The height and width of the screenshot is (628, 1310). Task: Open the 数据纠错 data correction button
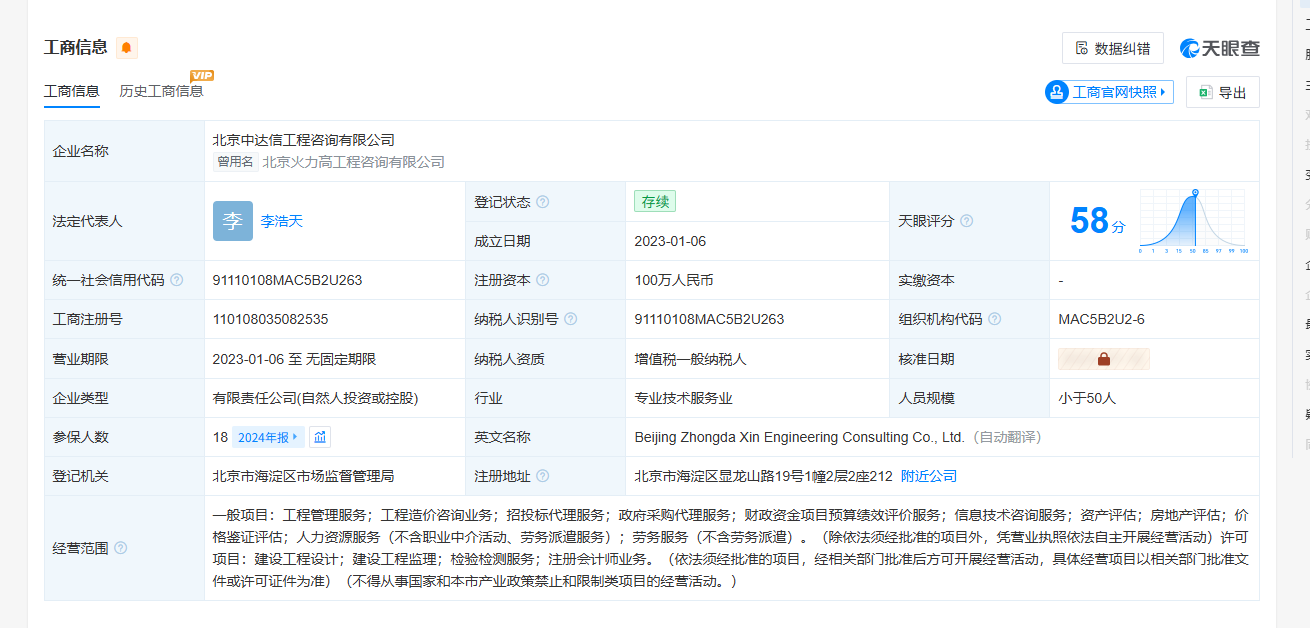coord(1112,48)
